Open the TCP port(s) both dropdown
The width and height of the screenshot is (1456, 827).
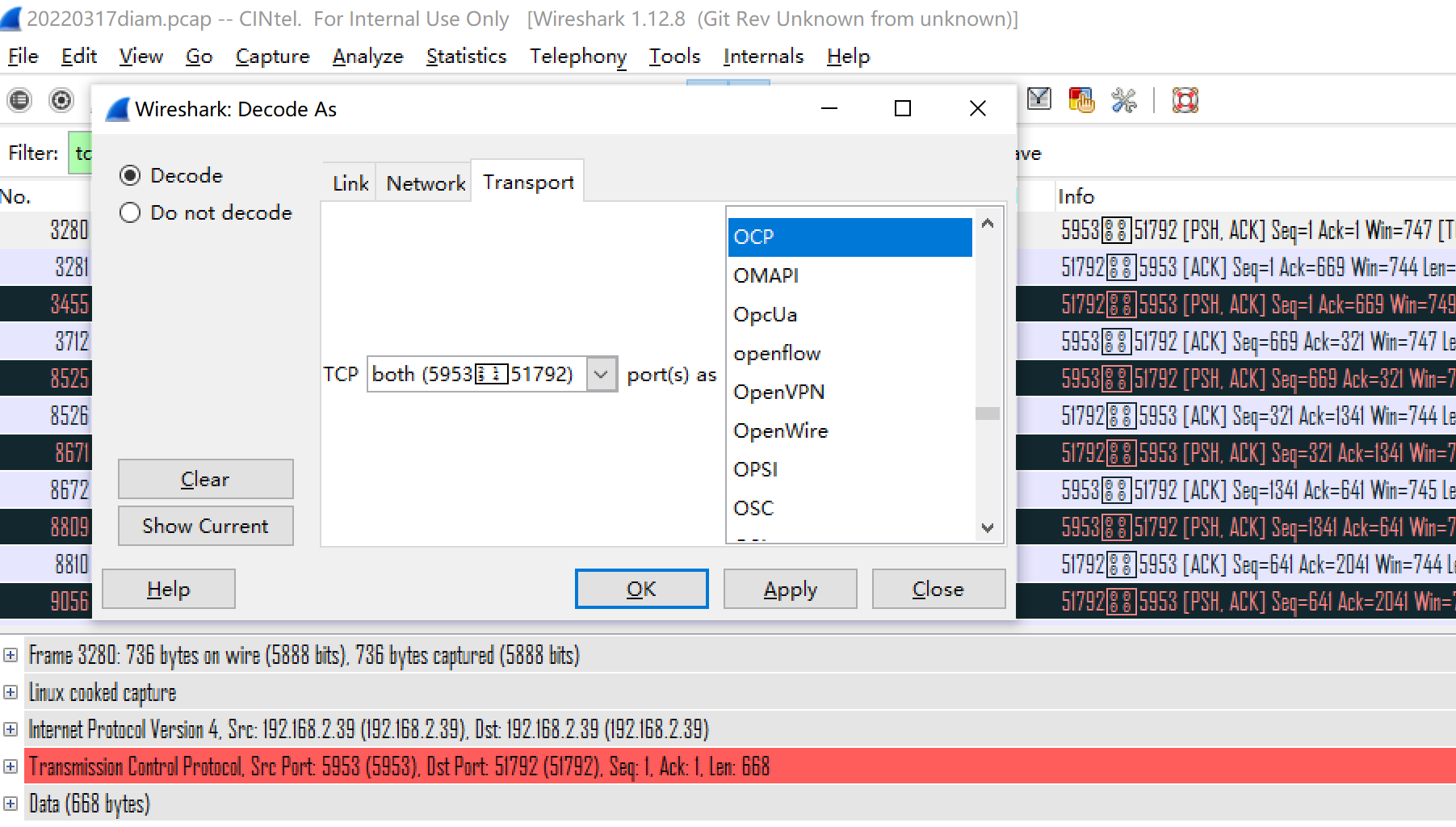tap(601, 375)
